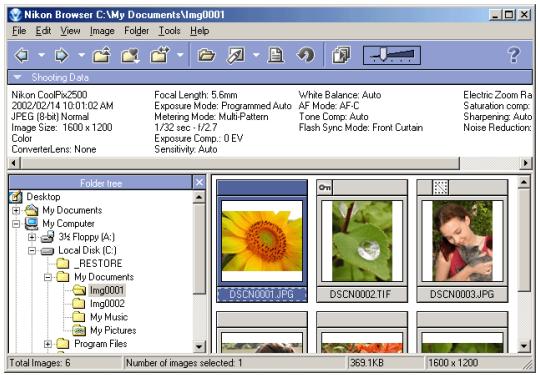Select the Img0001 folder
The width and height of the screenshot is (540, 375).
pos(107,290)
